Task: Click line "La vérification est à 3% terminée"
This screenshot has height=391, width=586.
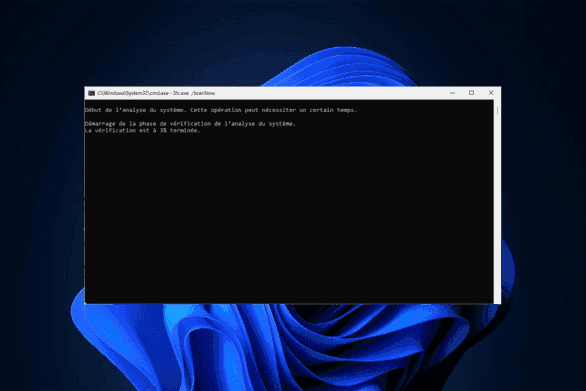Action: click(x=142, y=130)
